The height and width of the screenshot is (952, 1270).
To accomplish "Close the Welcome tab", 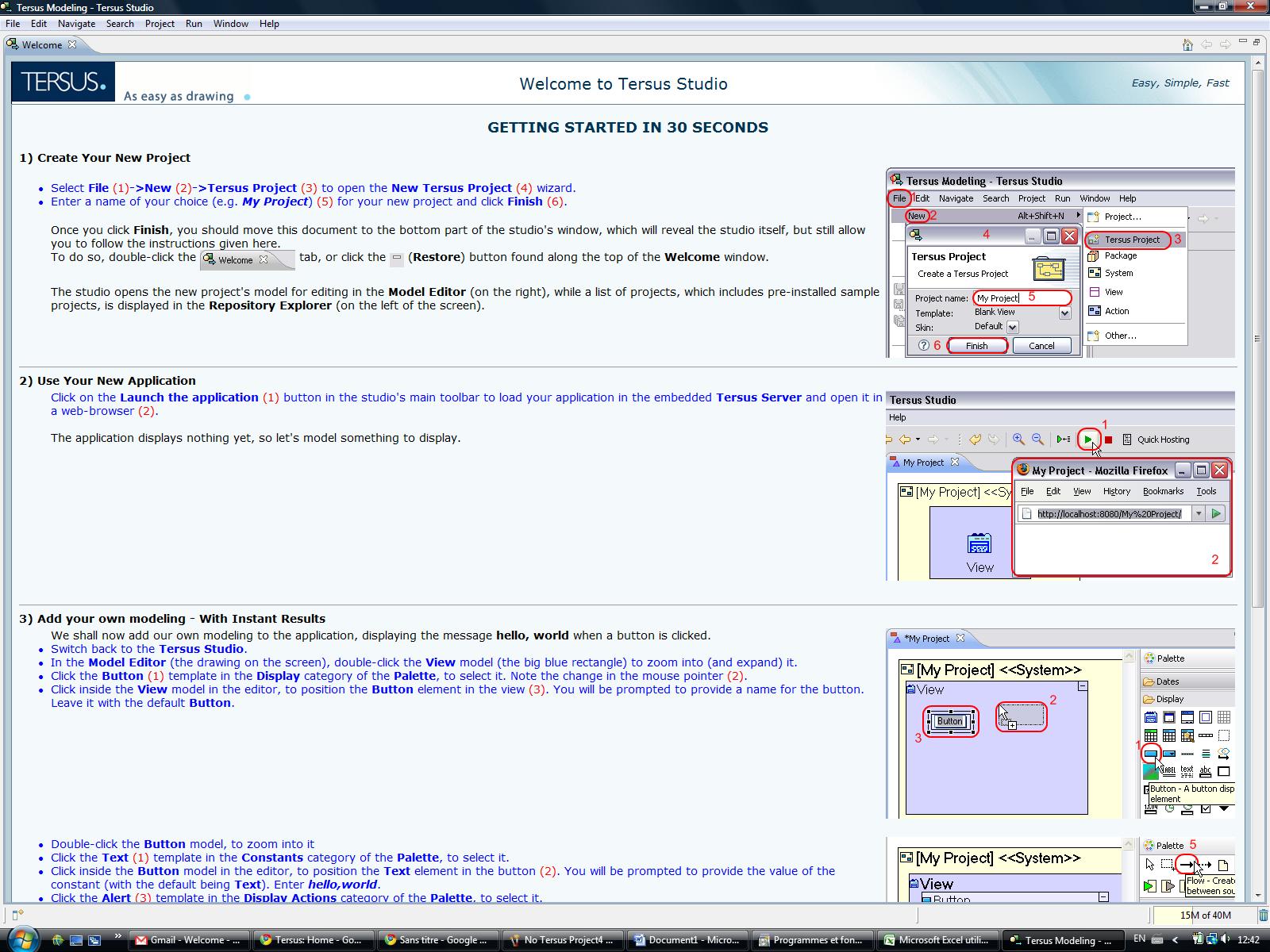I will point(72,44).
